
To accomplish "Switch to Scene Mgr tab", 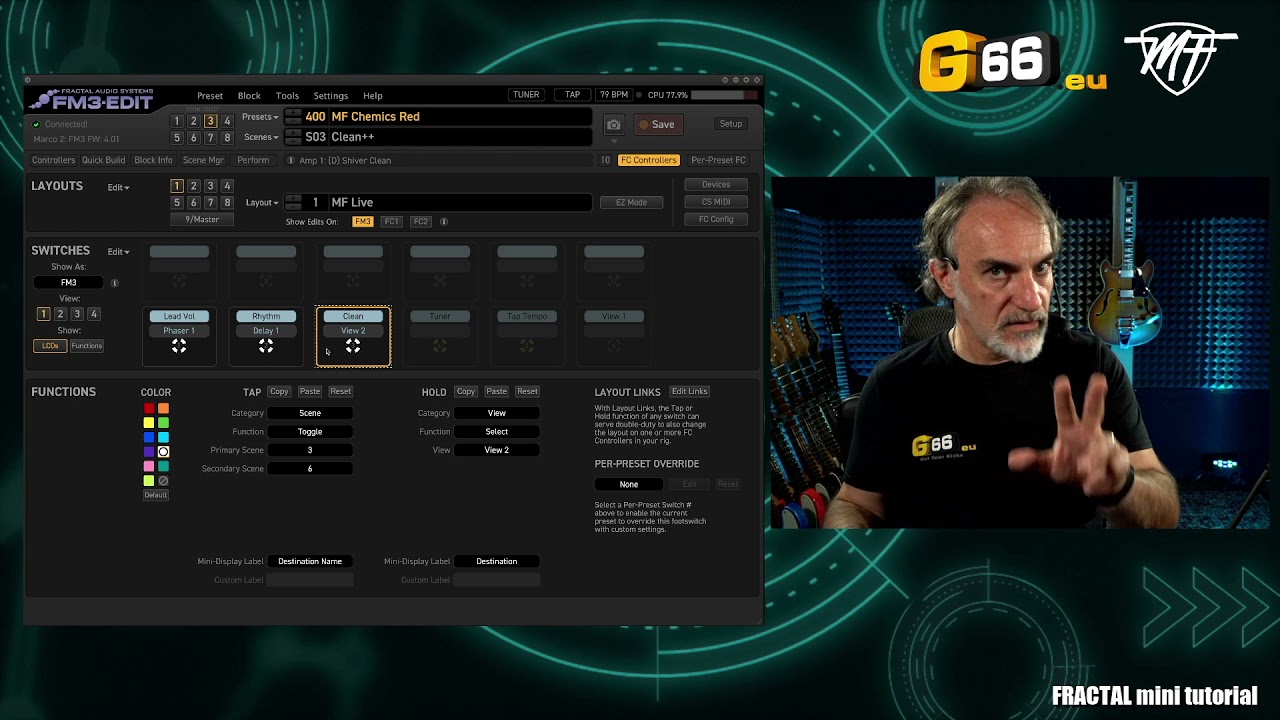I will [203, 160].
